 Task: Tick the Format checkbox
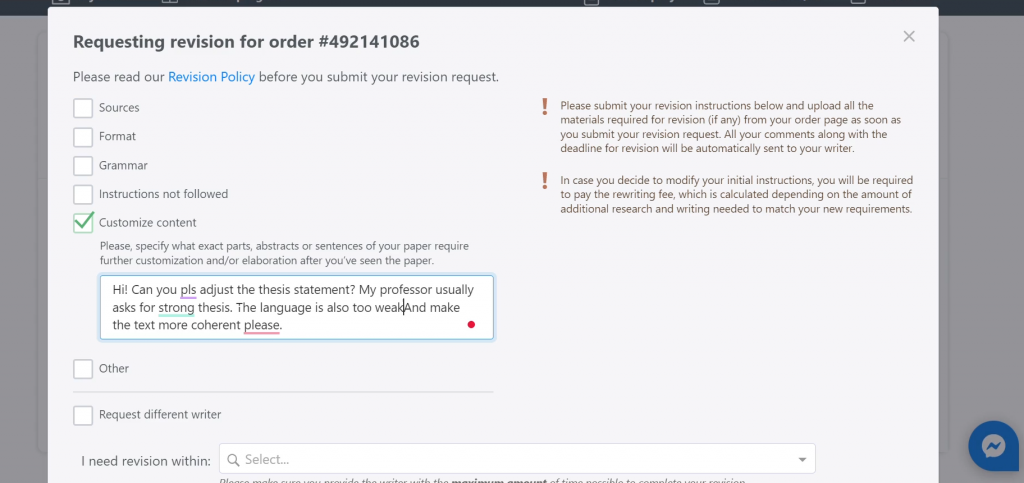(83, 137)
